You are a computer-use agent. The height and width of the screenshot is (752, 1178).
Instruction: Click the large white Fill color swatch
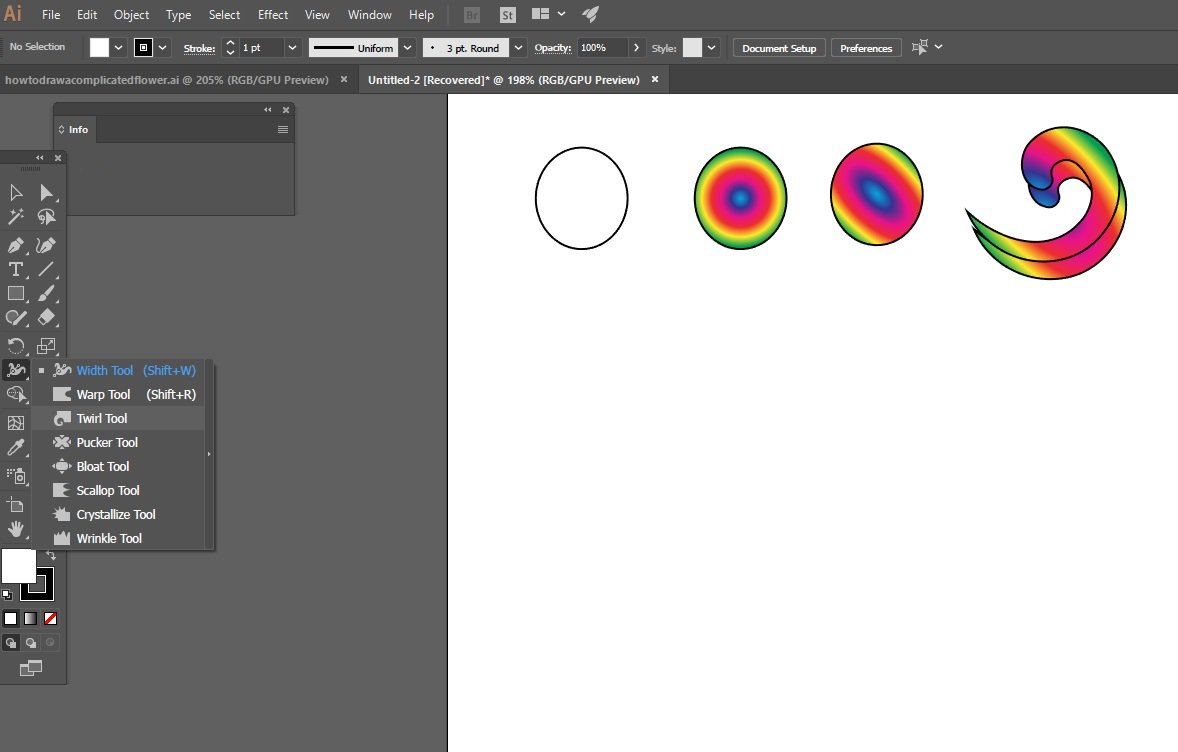pyautogui.click(x=18, y=566)
